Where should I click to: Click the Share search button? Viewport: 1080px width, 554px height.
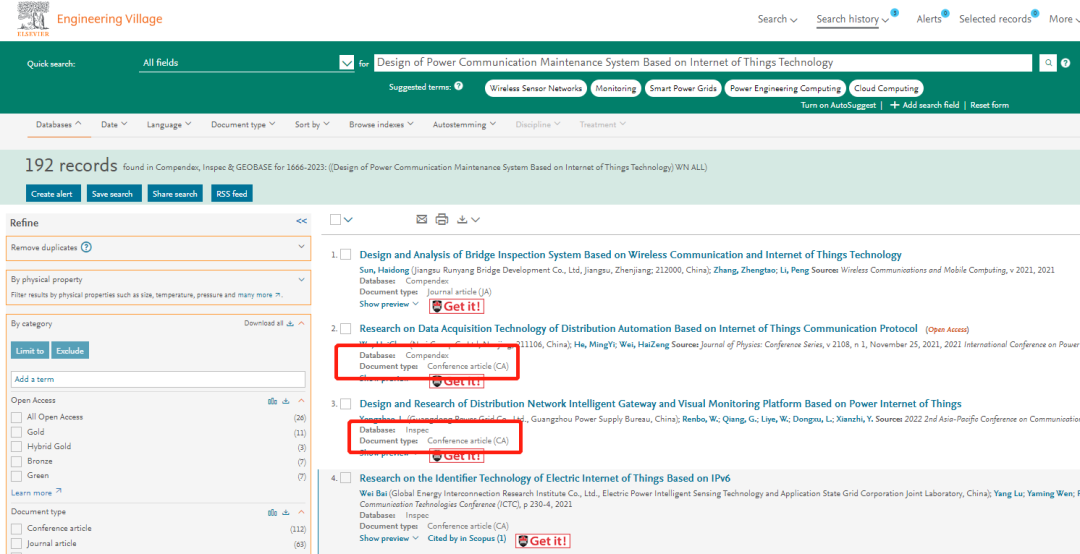pyautogui.click(x=175, y=194)
